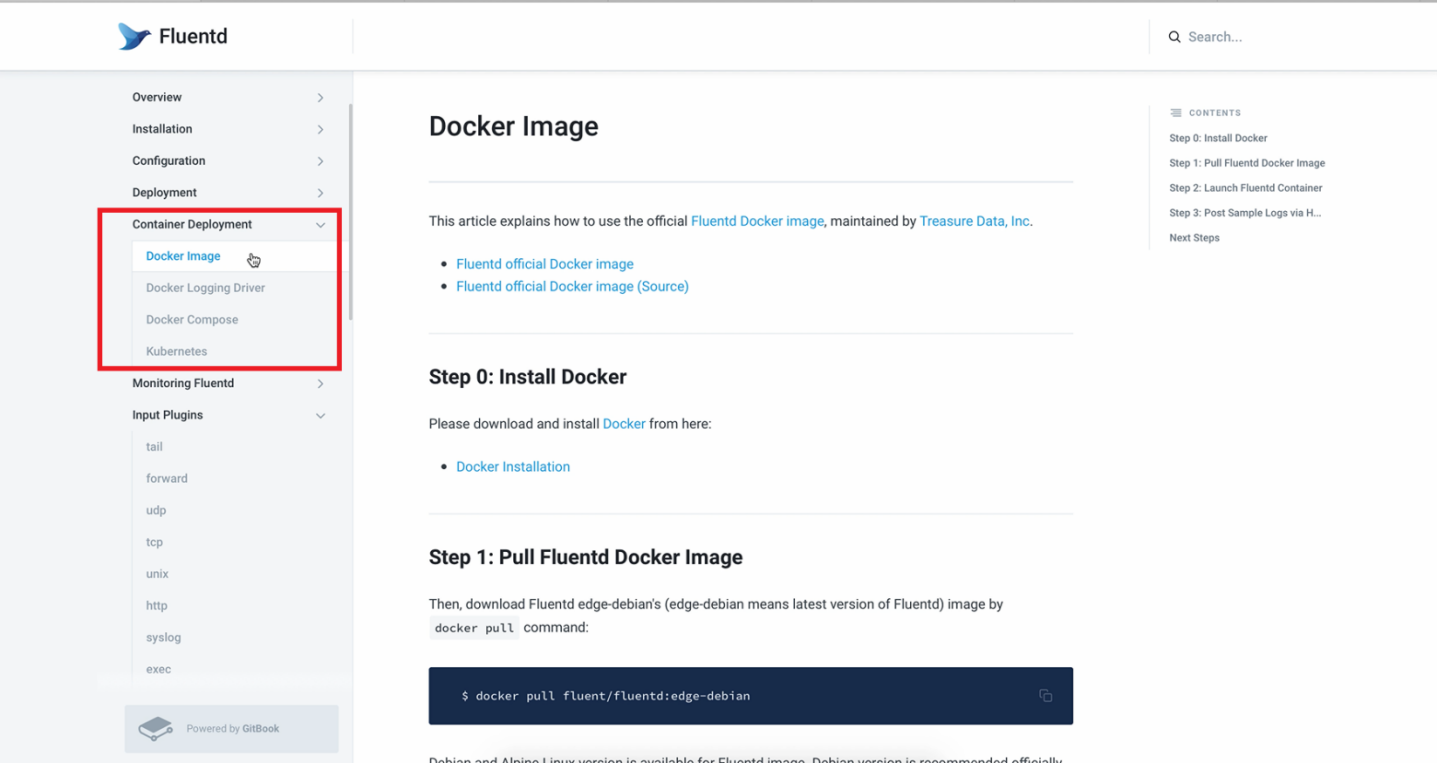Image resolution: width=1438 pixels, height=764 pixels.
Task: Collapse the Container Deployment section
Action: [x=320, y=225]
